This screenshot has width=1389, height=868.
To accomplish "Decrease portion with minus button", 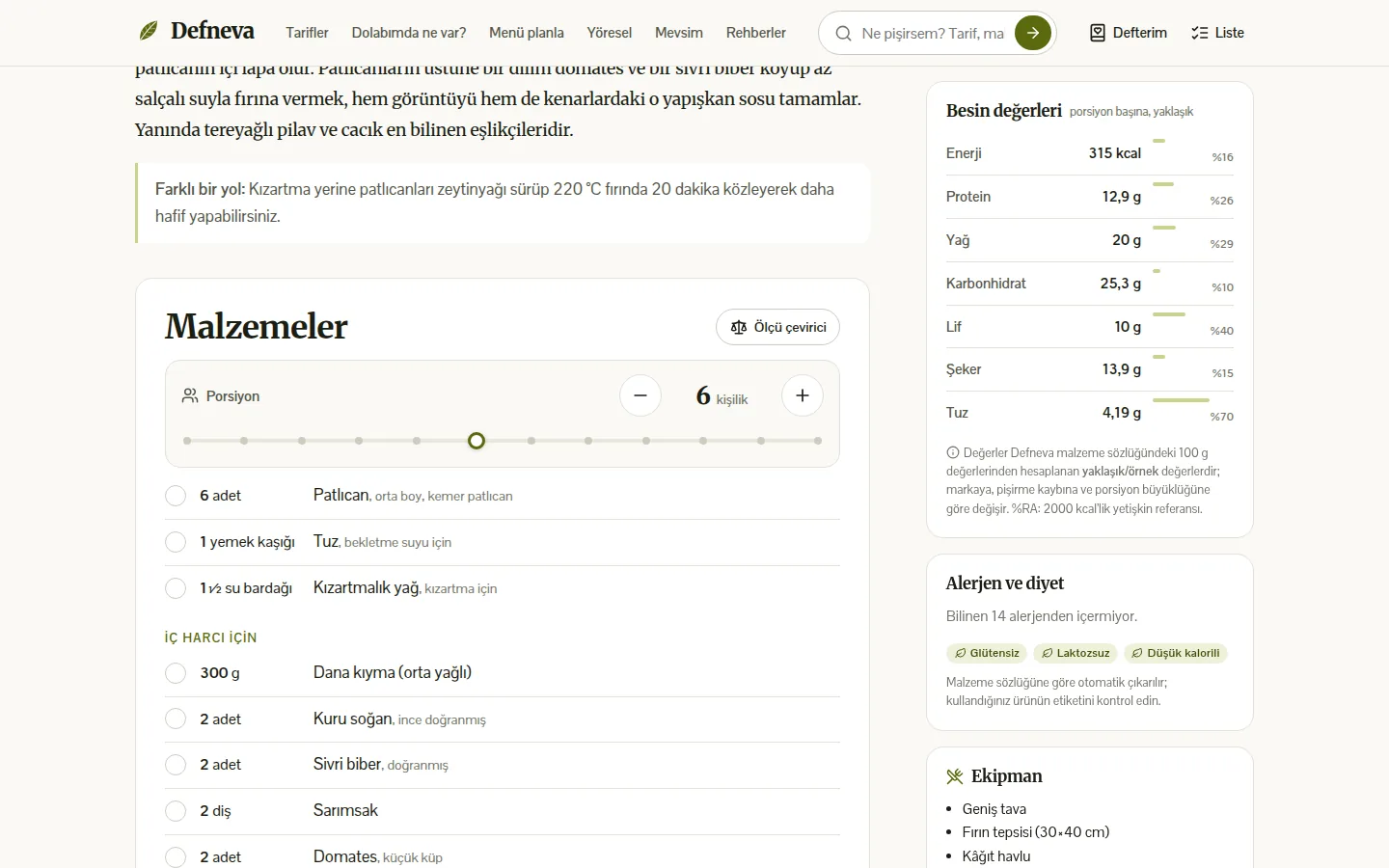I will 640,395.
